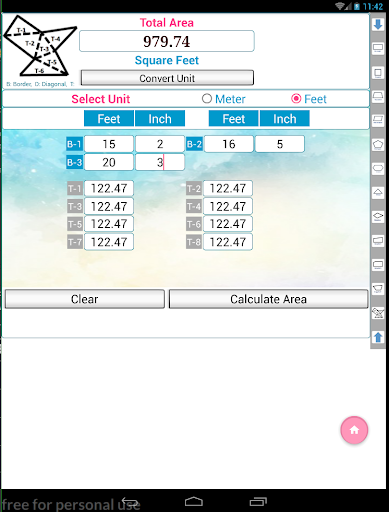Screen dimensions: 389x512
Task: Tap the pink home floating button
Action: [x=354, y=430]
